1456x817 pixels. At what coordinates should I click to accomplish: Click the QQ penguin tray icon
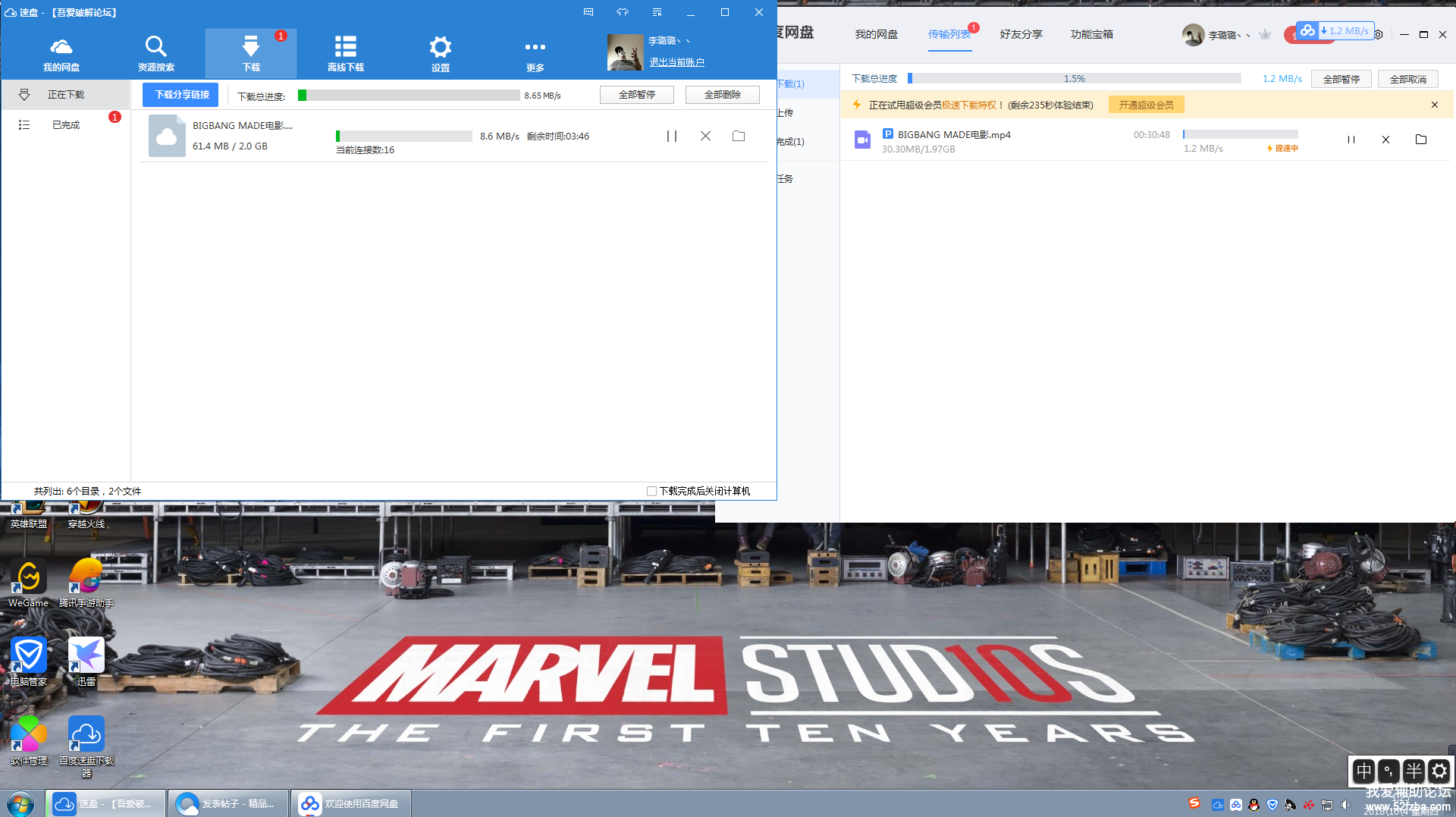(1254, 805)
